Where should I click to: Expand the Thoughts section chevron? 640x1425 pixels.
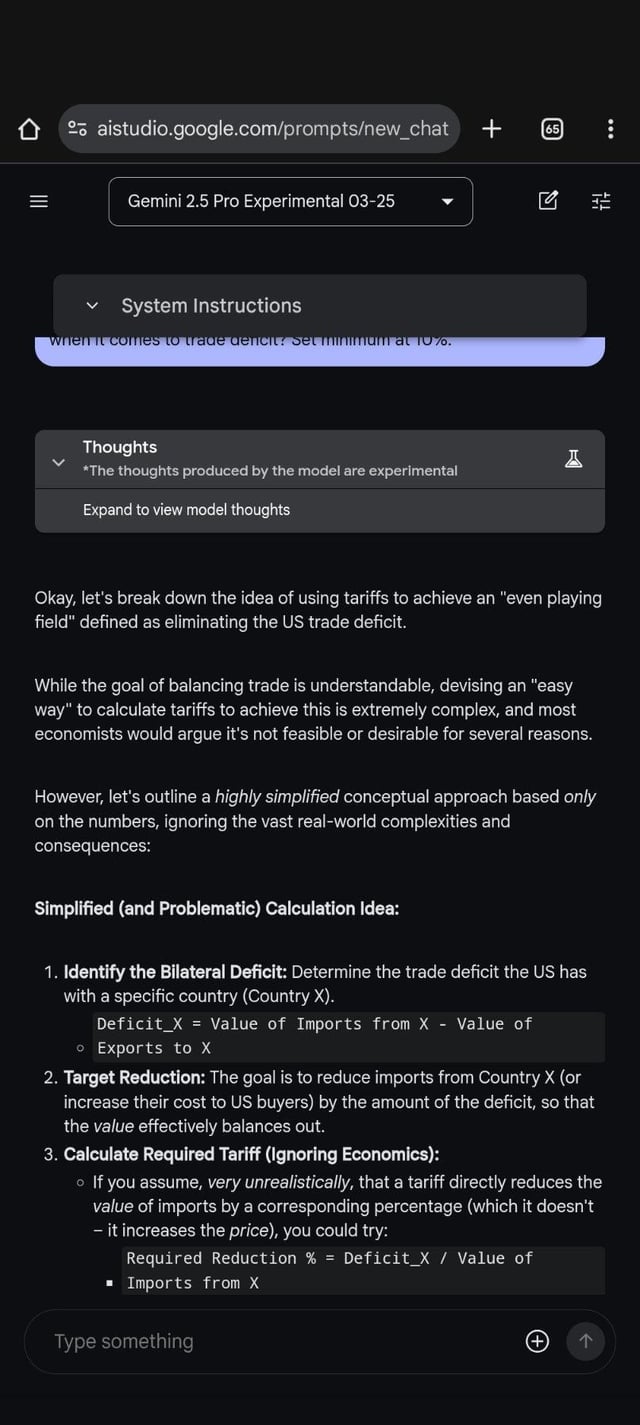tap(58, 462)
